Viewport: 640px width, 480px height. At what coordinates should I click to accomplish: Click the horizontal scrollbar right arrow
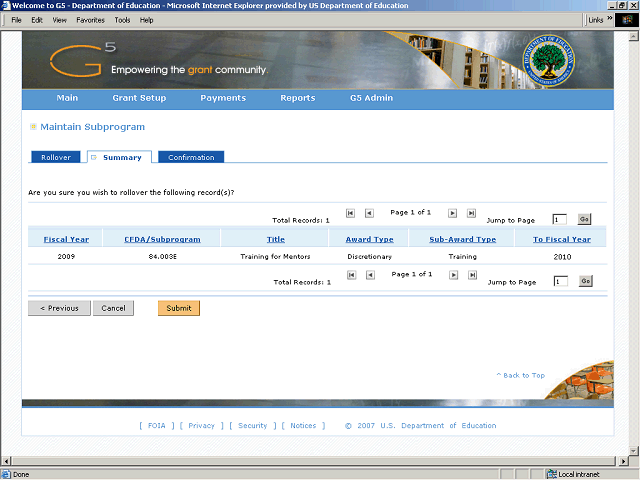tap(623, 461)
